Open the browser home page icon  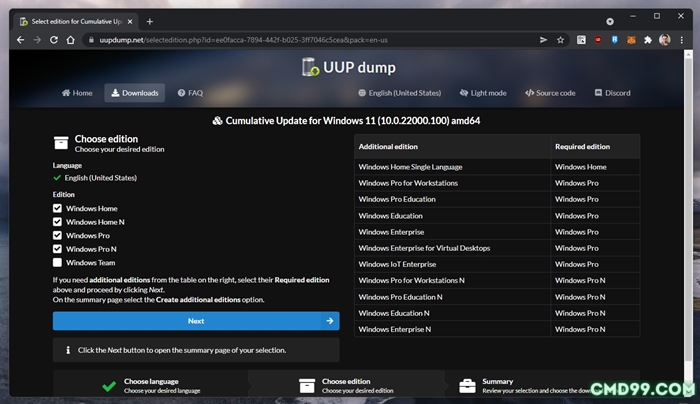[71, 40]
